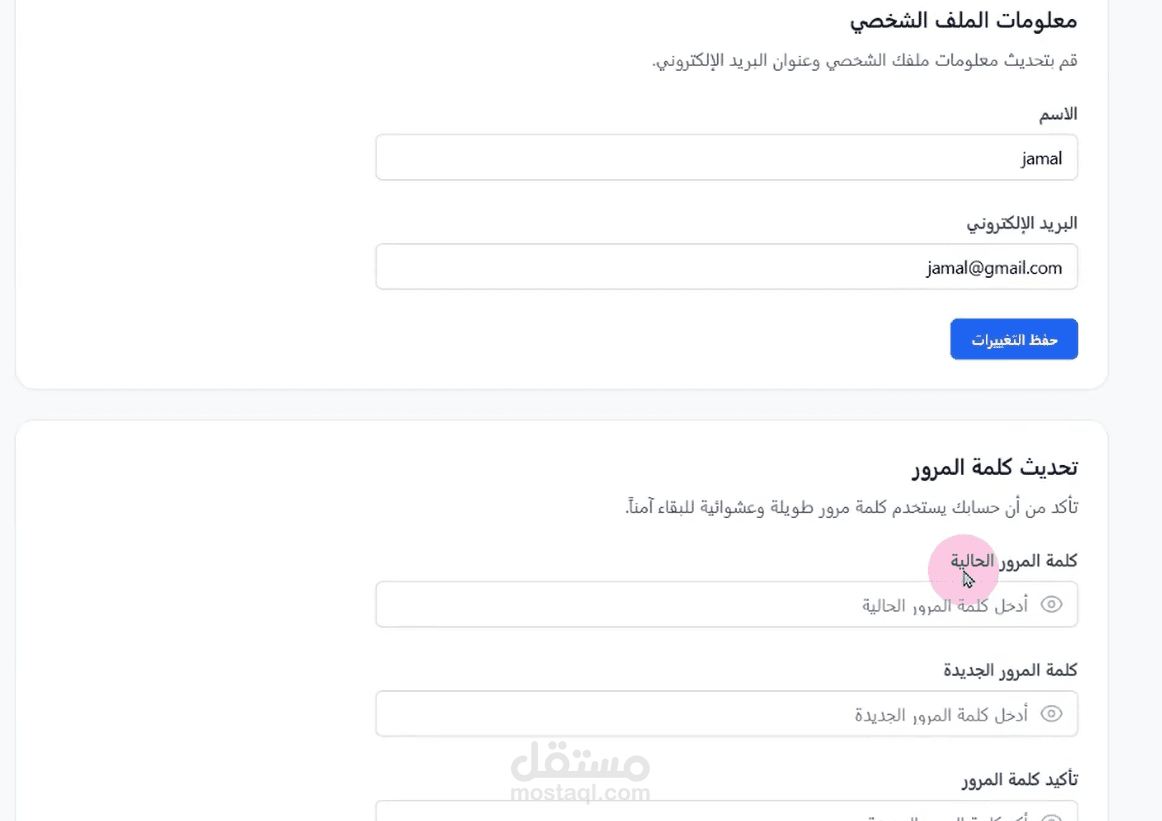This screenshot has height=821, width=1162.
Task: Click the mostaql.com watermark text
Action: tap(580, 794)
